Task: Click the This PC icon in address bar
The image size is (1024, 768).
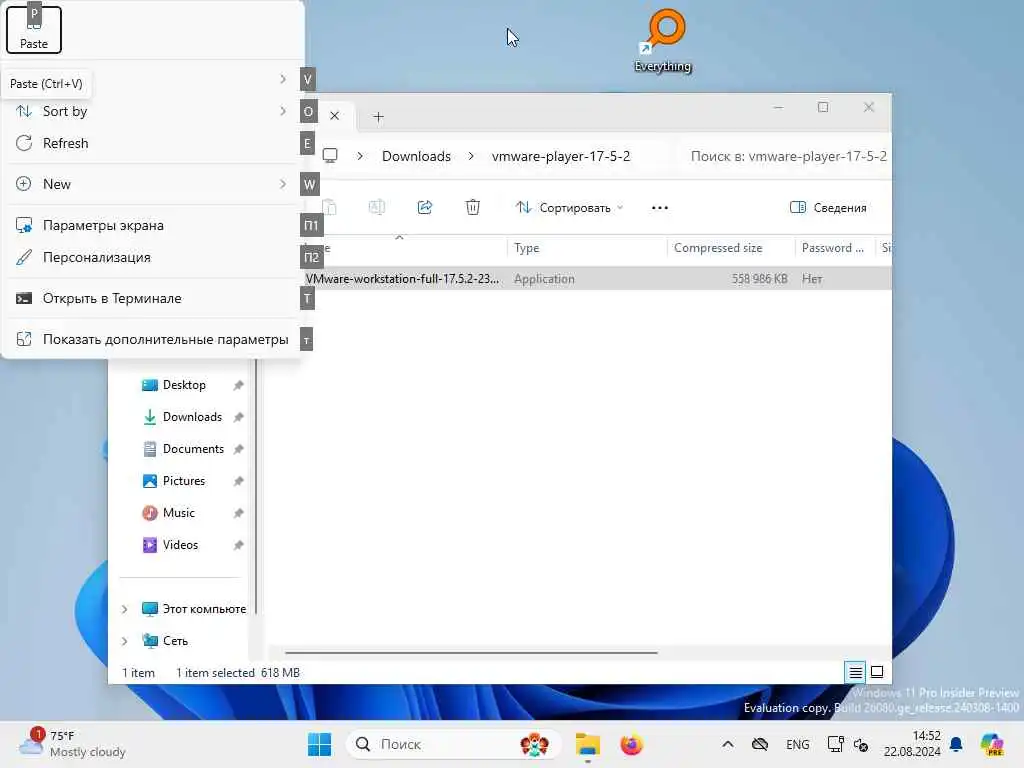Action: click(330, 156)
